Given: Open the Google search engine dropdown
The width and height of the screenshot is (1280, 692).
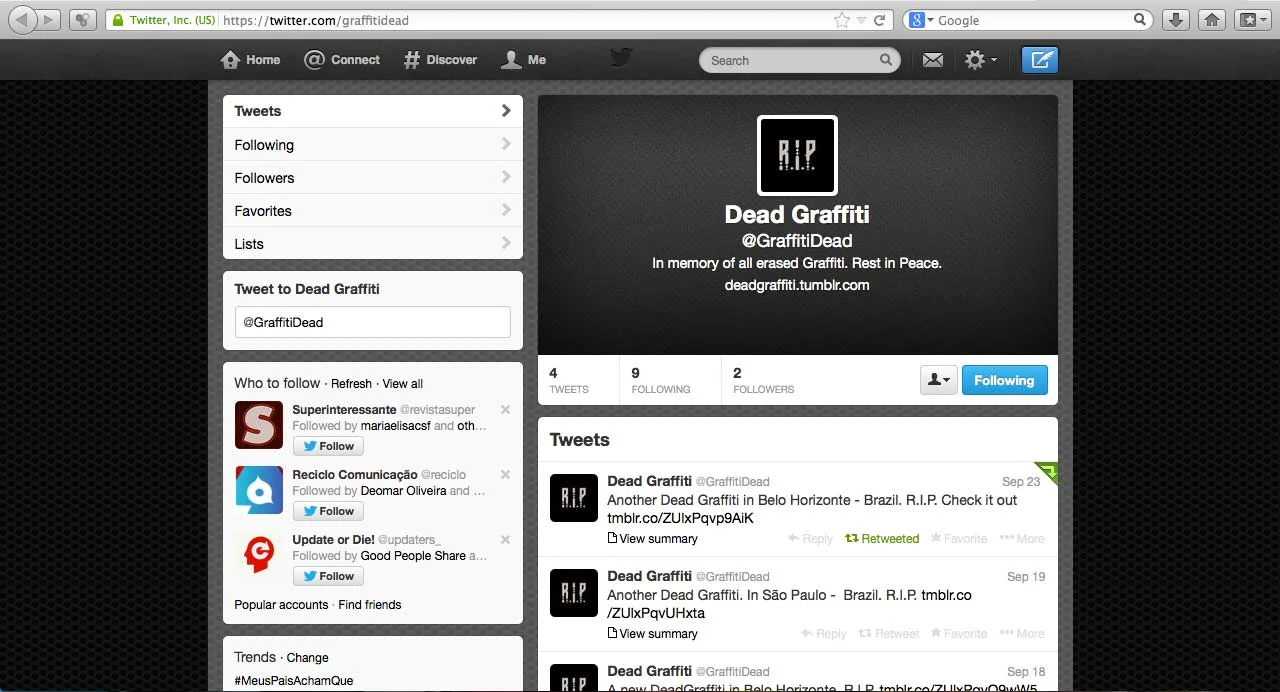Looking at the screenshot, I should point(921,20).
